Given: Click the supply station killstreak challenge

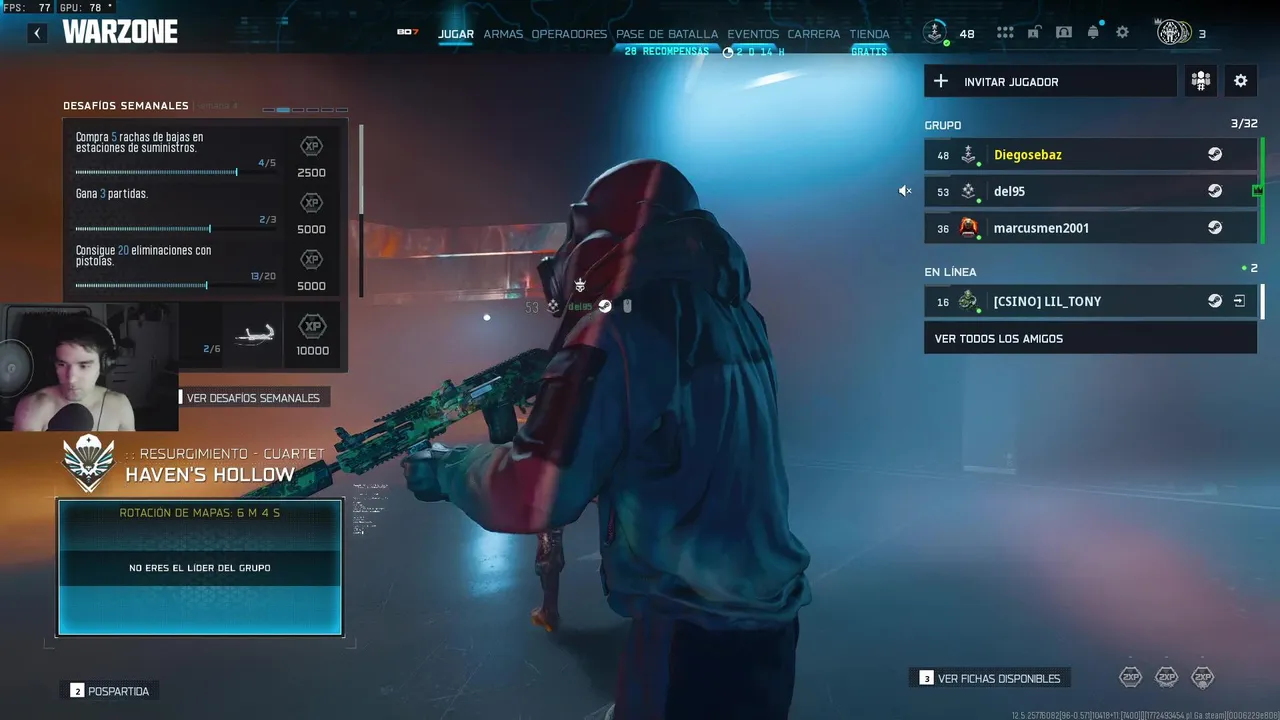Looking at the screenshot, I should click(140, 143).
